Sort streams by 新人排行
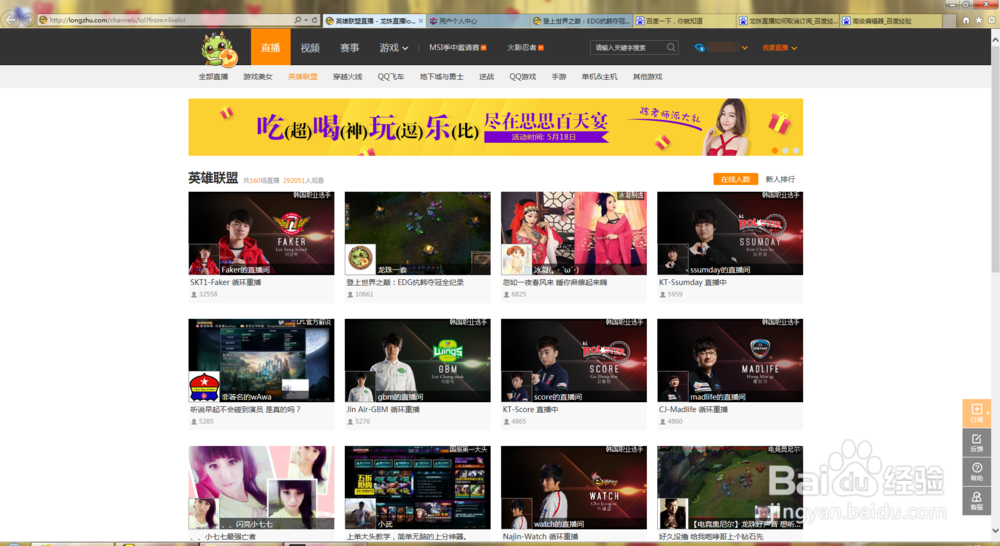This screenshot has height=546, width=1000. [x=780, y=179]
